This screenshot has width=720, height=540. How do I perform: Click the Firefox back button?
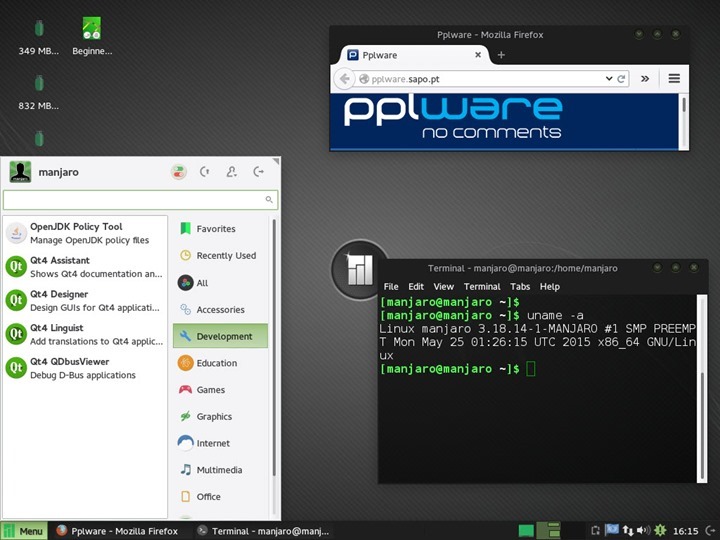click(x=344, y=79)
